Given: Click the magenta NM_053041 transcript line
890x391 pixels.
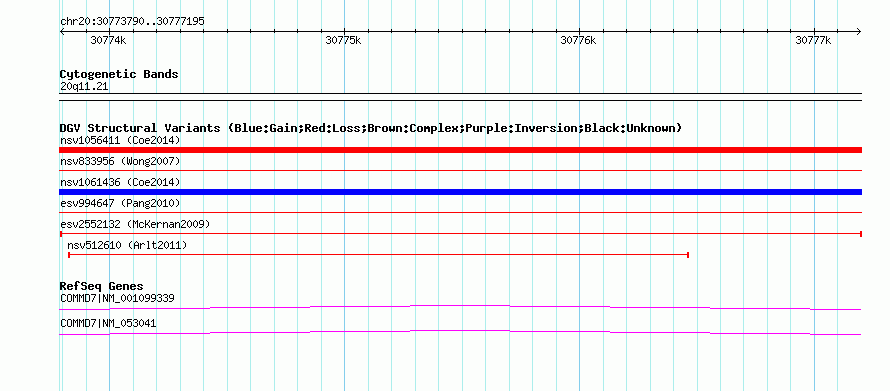Looking at the screenshot, I should (x=460, y=333).
